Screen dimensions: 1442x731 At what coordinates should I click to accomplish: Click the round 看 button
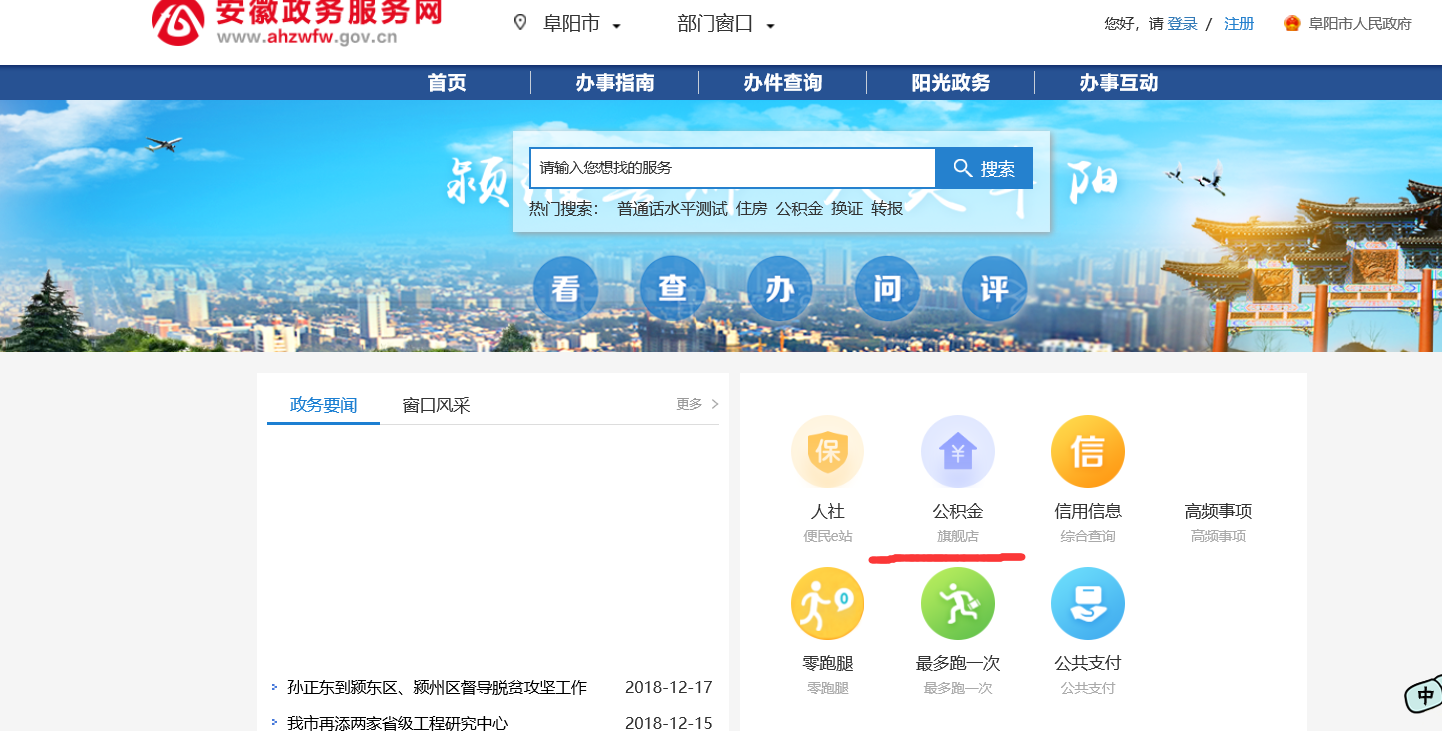click(565, 289)
